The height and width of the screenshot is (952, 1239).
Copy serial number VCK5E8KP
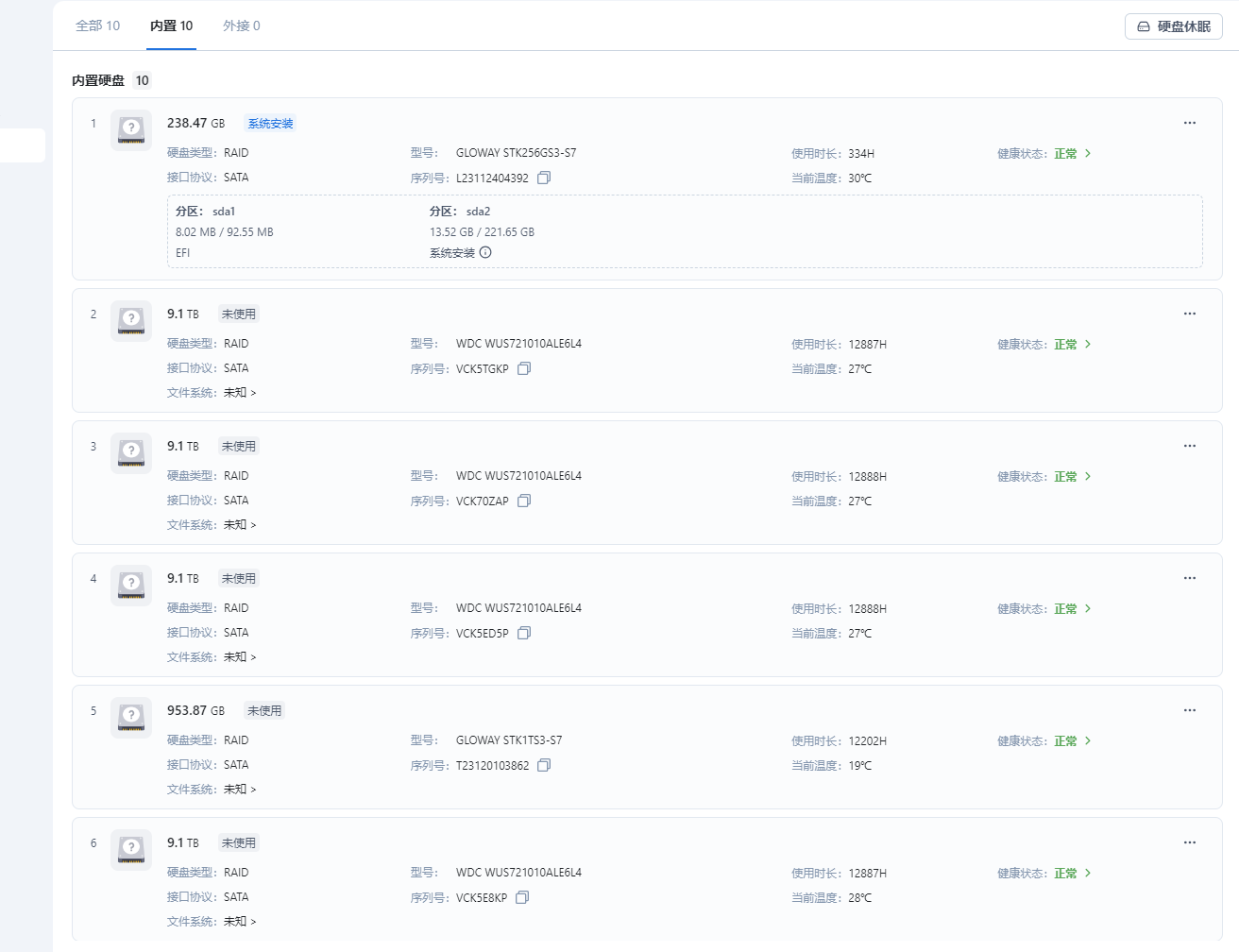pos(522,897)
